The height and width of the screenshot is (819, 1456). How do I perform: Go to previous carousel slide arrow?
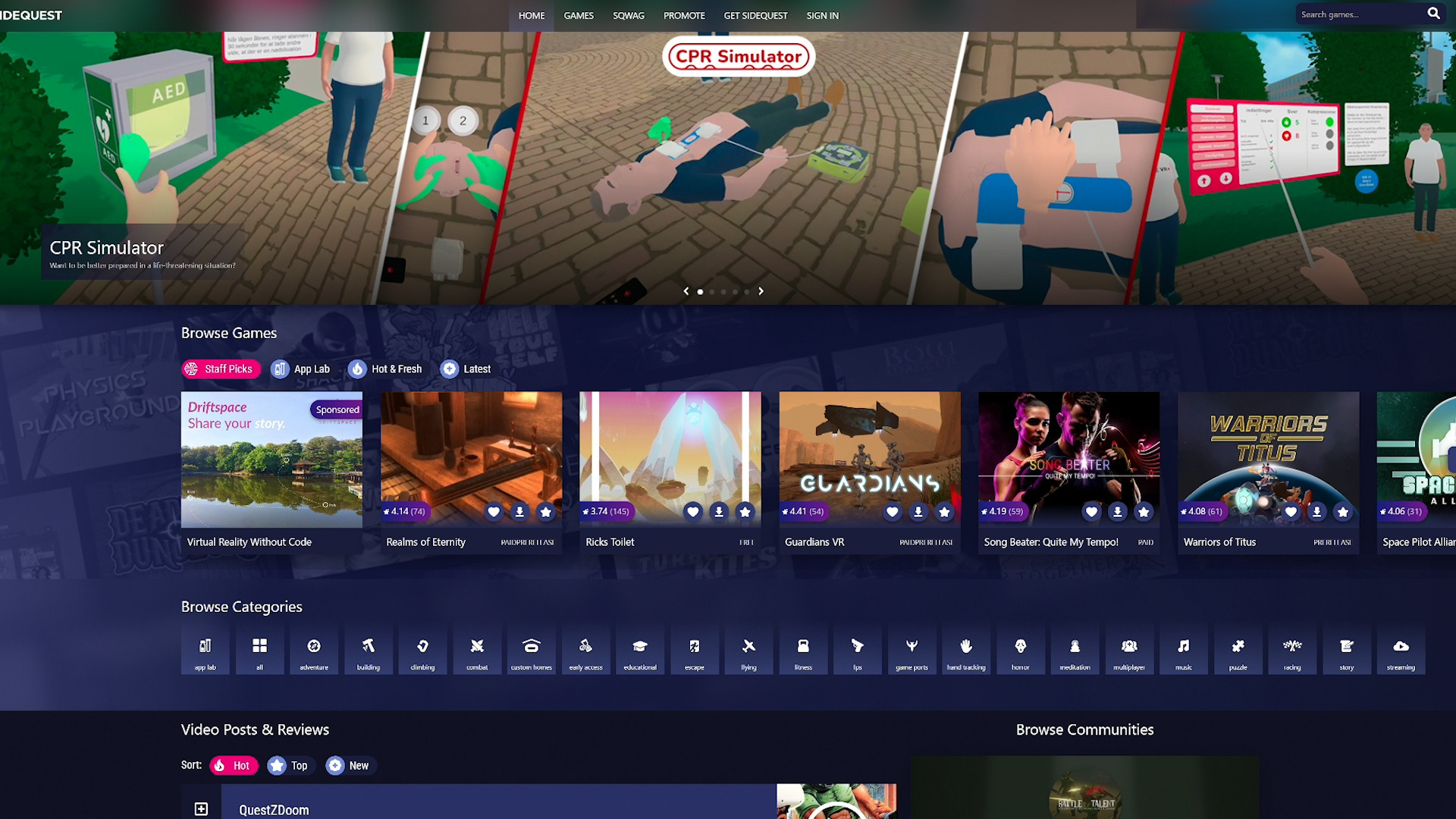tap(686, 291)
